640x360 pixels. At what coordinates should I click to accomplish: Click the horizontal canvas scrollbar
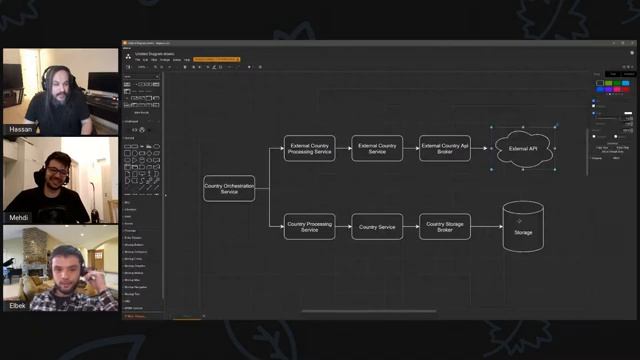pyautogui.click(x=369, y=311)
